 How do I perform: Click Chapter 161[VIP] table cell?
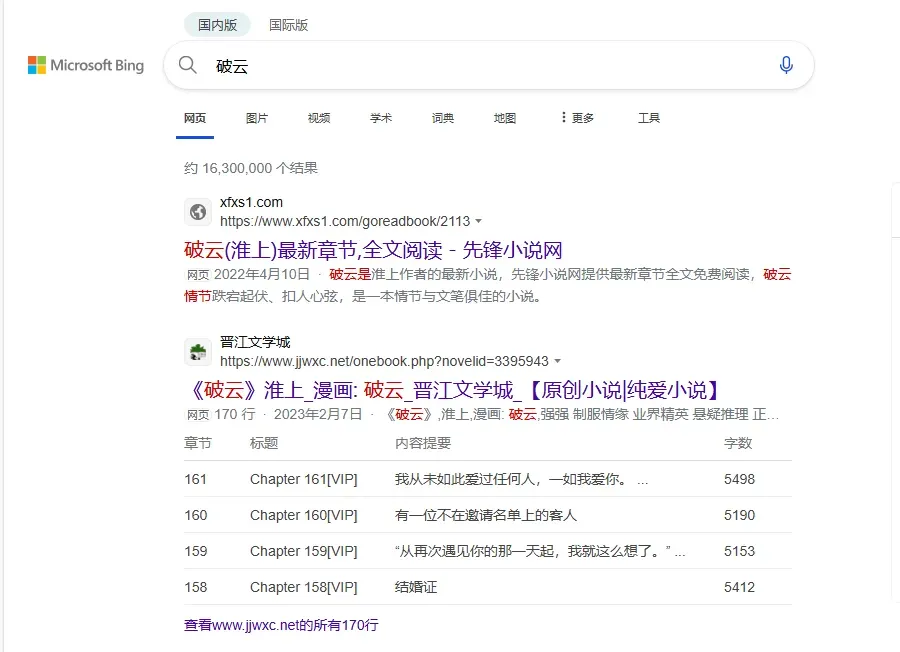pos(304,479)
